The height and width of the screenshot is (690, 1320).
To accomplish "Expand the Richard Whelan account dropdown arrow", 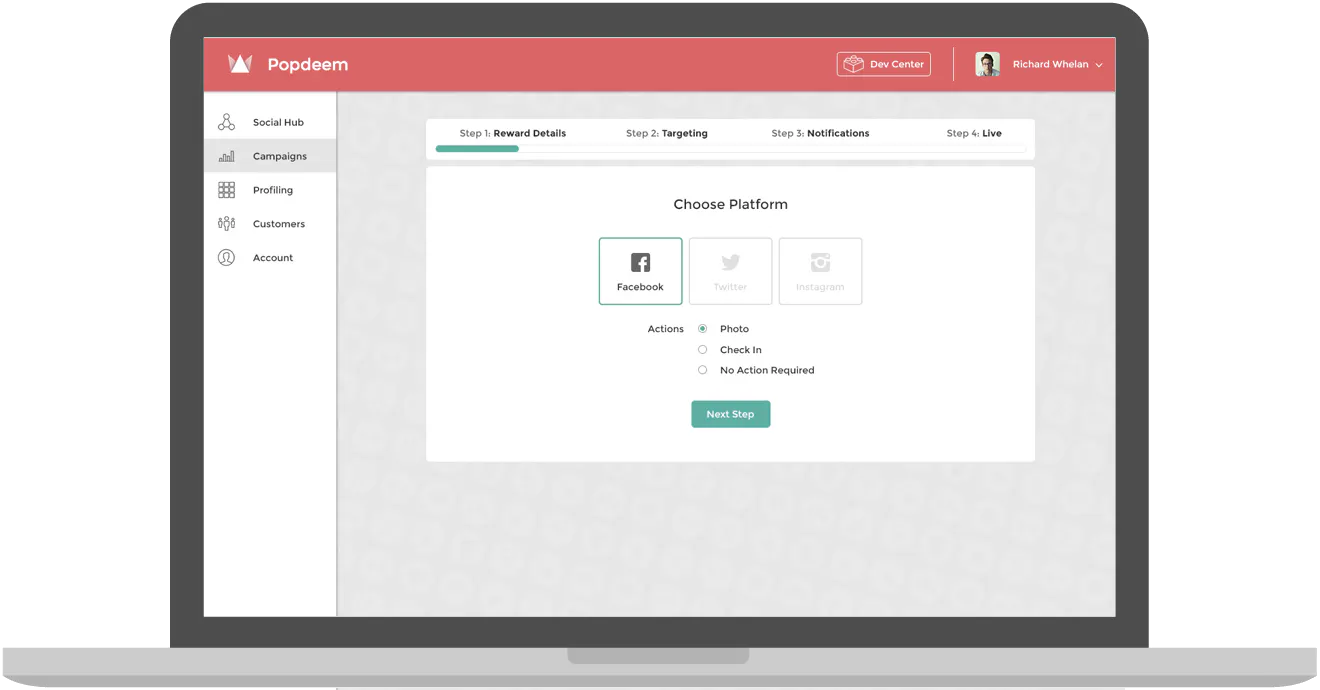I will 1099,65.
